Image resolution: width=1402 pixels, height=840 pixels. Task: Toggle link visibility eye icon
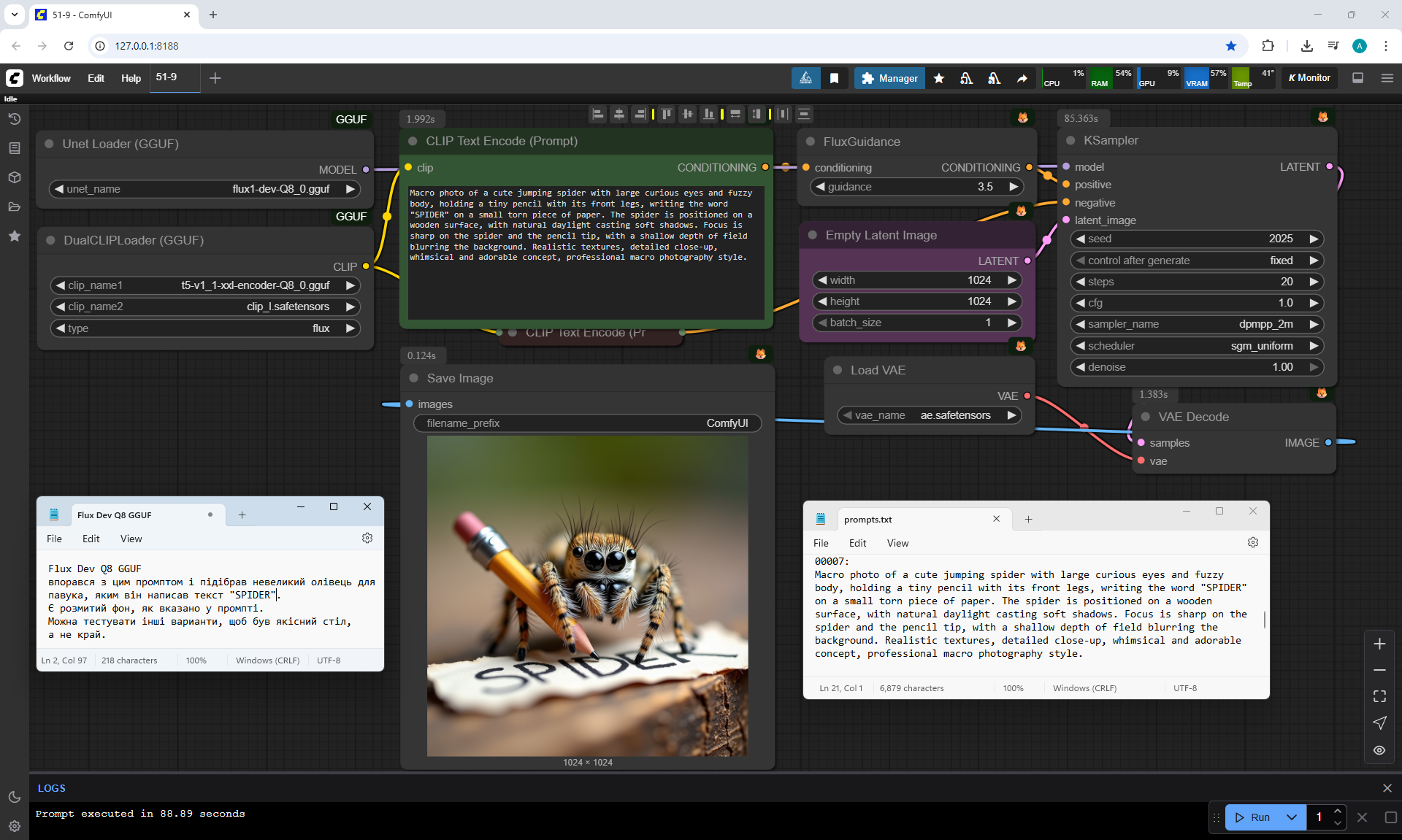(1379, 750)
